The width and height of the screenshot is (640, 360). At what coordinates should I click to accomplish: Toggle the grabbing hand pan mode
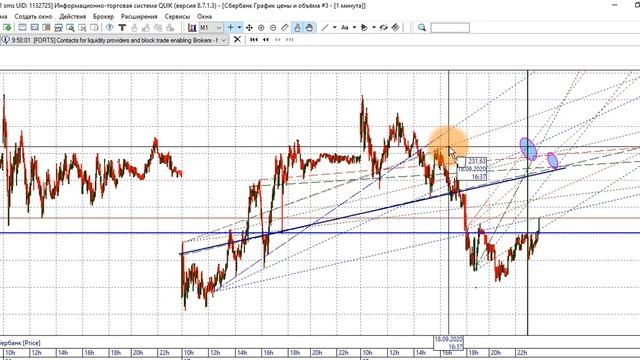[309, 27]
